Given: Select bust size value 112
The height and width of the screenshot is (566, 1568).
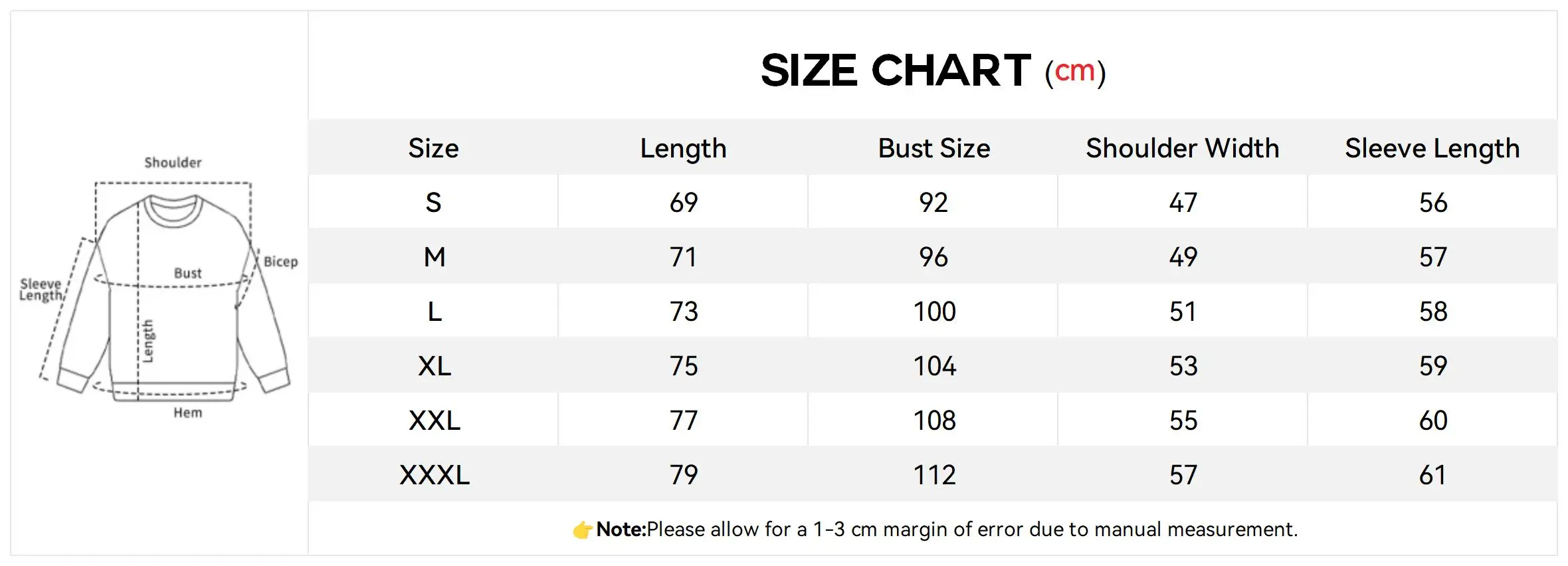Looking at the screenshot, I should pos(934,475).
